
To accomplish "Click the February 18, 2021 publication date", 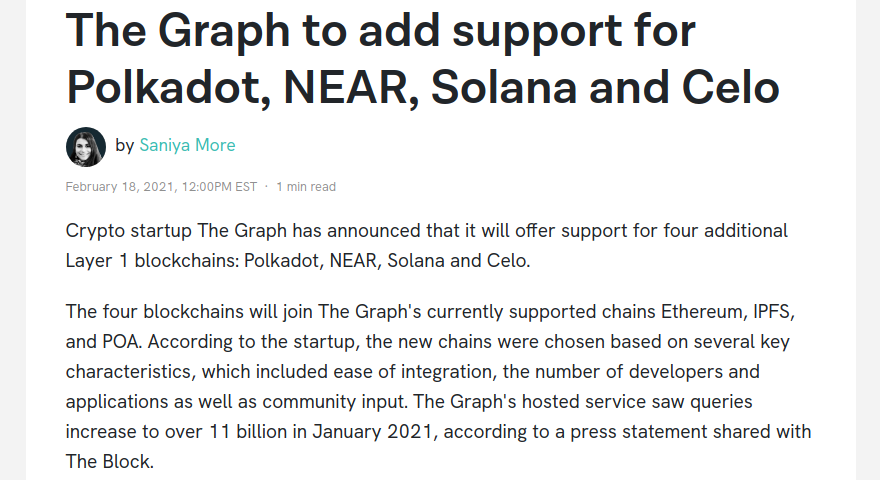I will click(161, 186).
